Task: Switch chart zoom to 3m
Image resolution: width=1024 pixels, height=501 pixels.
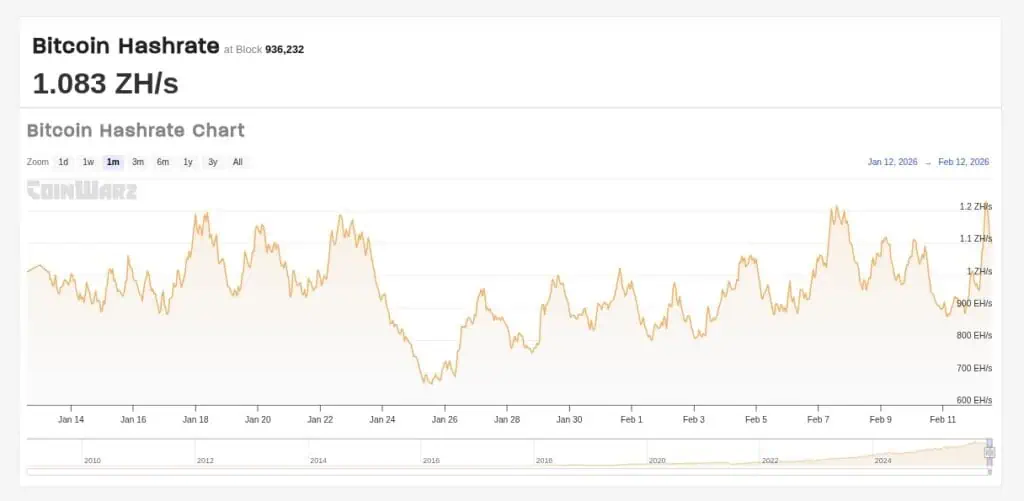Action: (138, 162)
